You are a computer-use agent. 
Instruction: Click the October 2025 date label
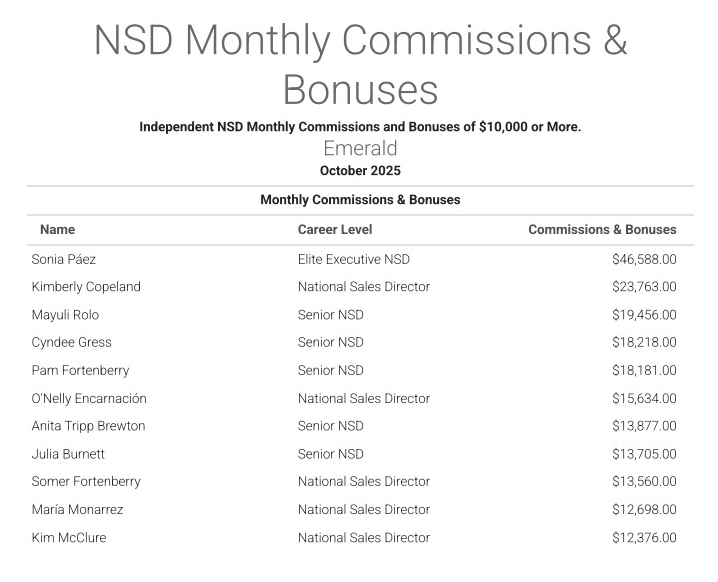point(360,171)
